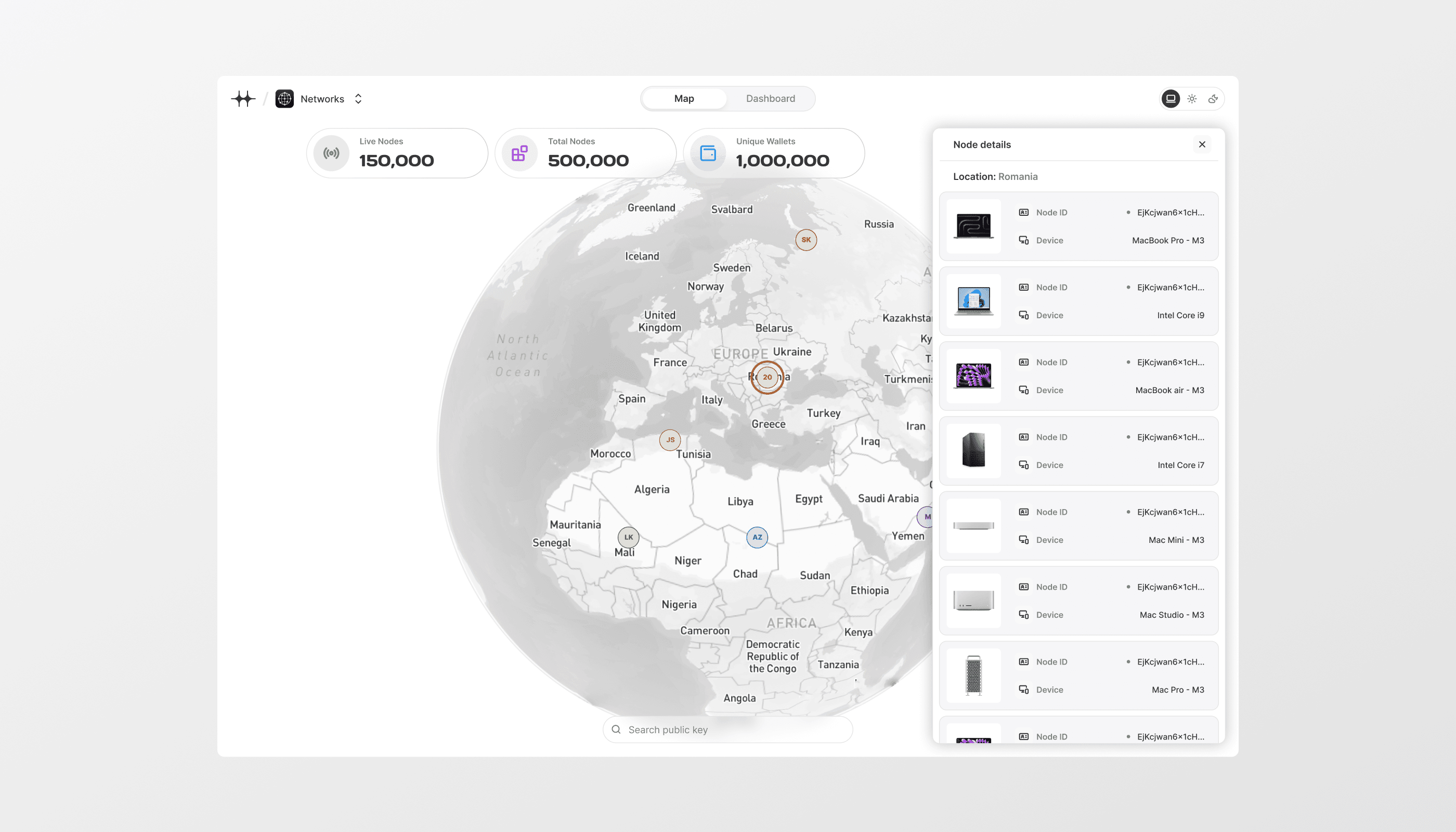
Task: Click the Live Nodes value 150,000
Action: [x=397, y=161]
